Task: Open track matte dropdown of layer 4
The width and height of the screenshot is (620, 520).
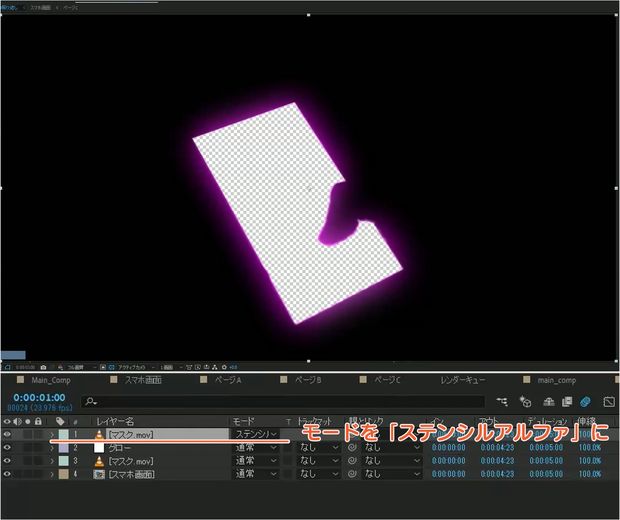Action: 318,474
